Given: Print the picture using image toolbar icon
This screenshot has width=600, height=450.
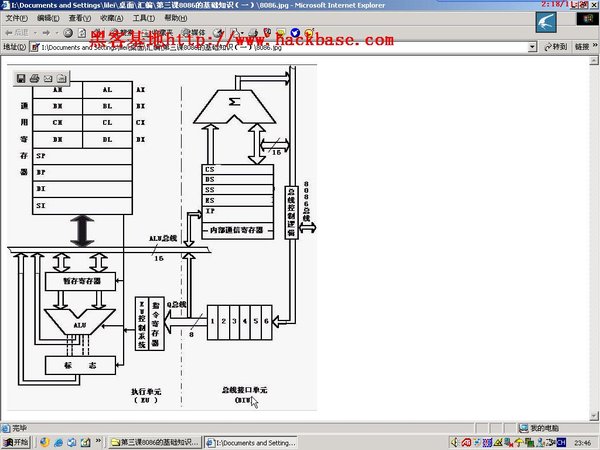Looking at the screenshot, I should (x=34, y=77).
